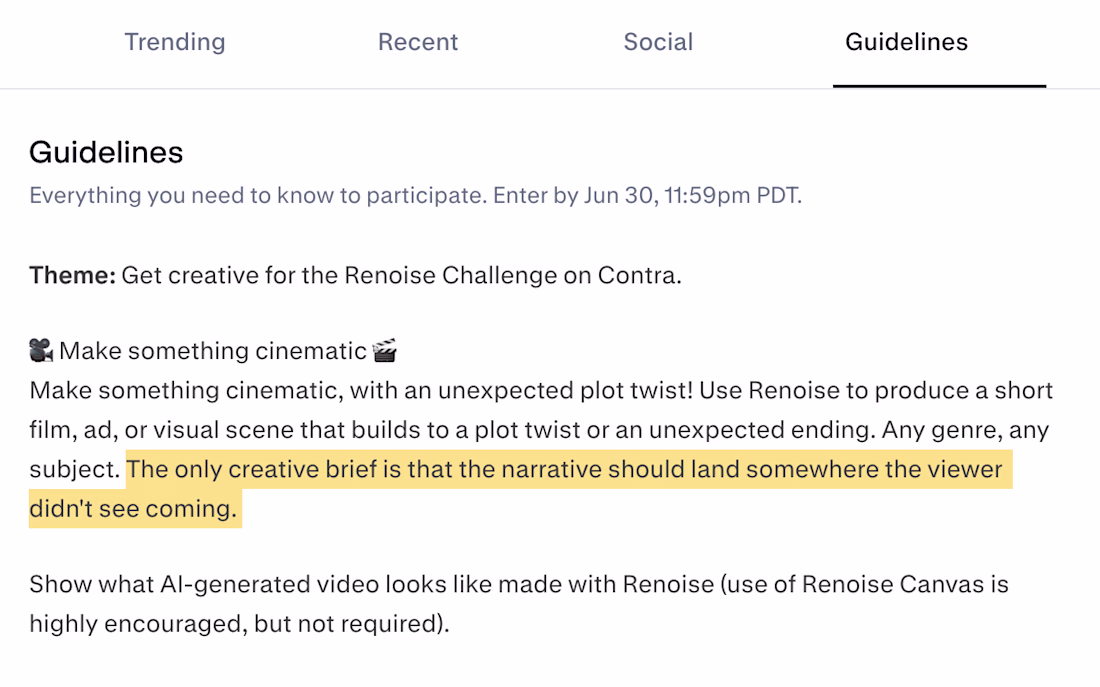The width and height of the screenshot is (1100, 687).
Task: Click the clapperboard emoji icon
Action: [384, 349]
